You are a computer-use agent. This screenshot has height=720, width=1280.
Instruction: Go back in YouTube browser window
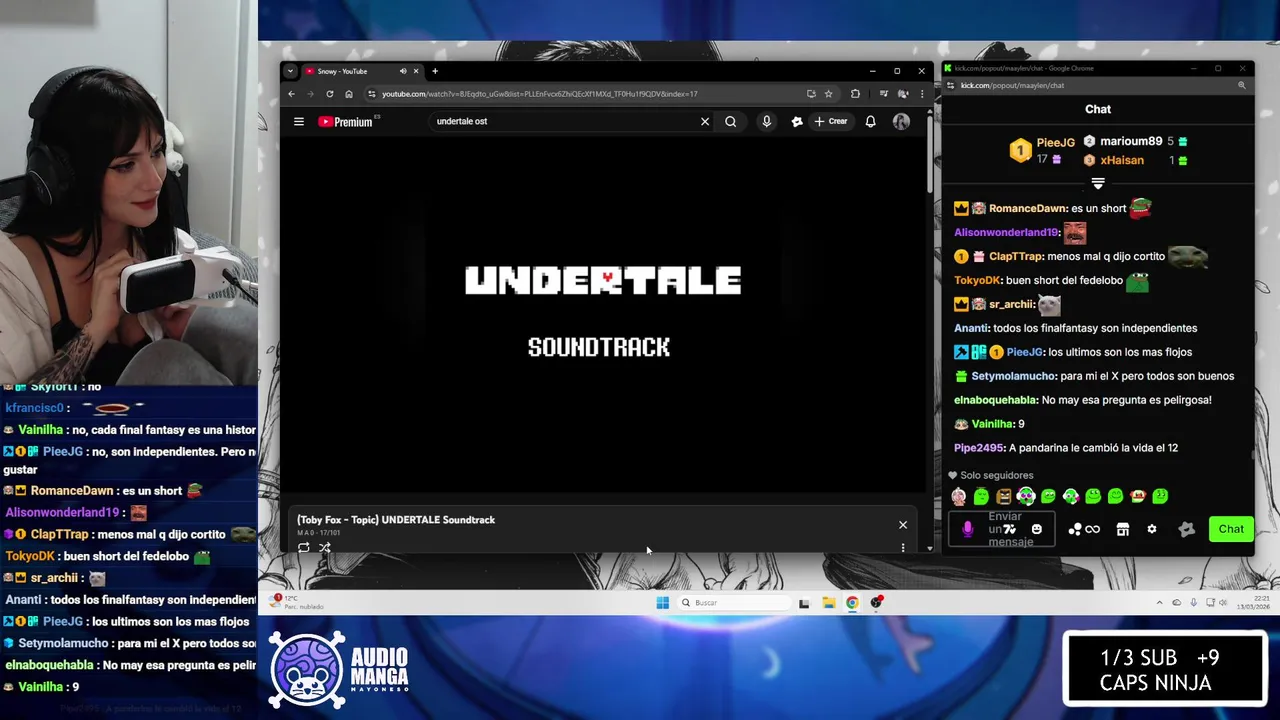(x=291, y=94)
